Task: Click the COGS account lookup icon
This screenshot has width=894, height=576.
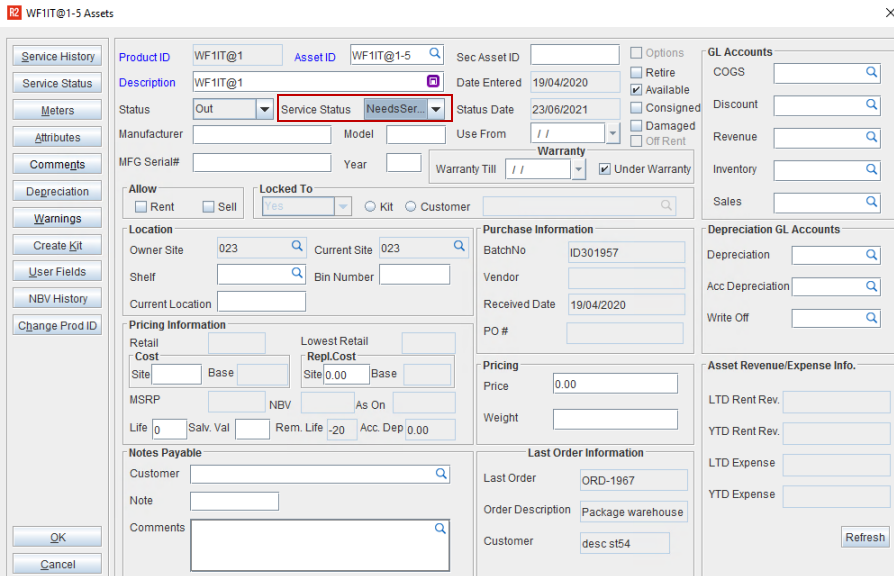Action: [871, 73]
